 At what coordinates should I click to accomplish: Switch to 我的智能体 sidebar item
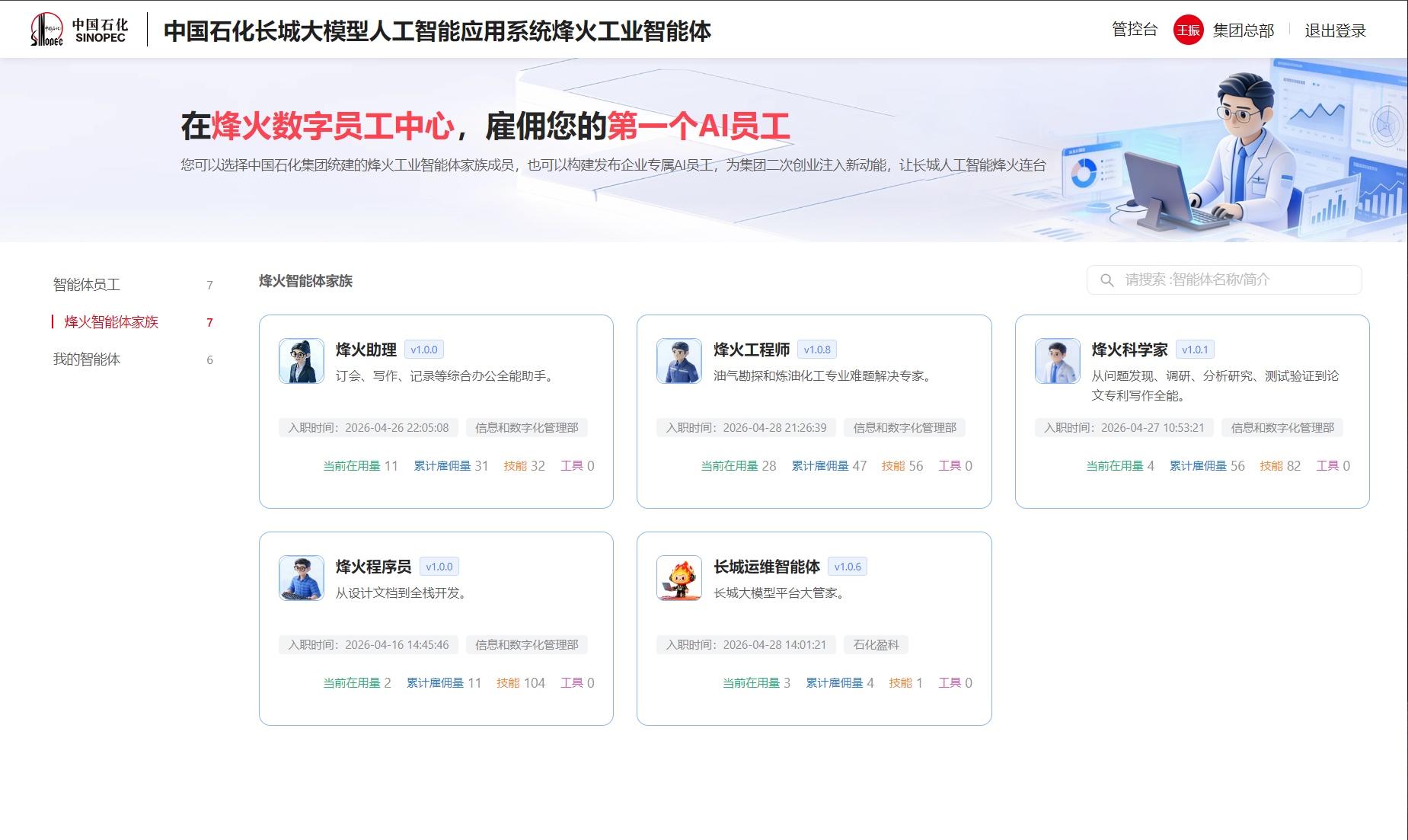[x=87, y=359]
